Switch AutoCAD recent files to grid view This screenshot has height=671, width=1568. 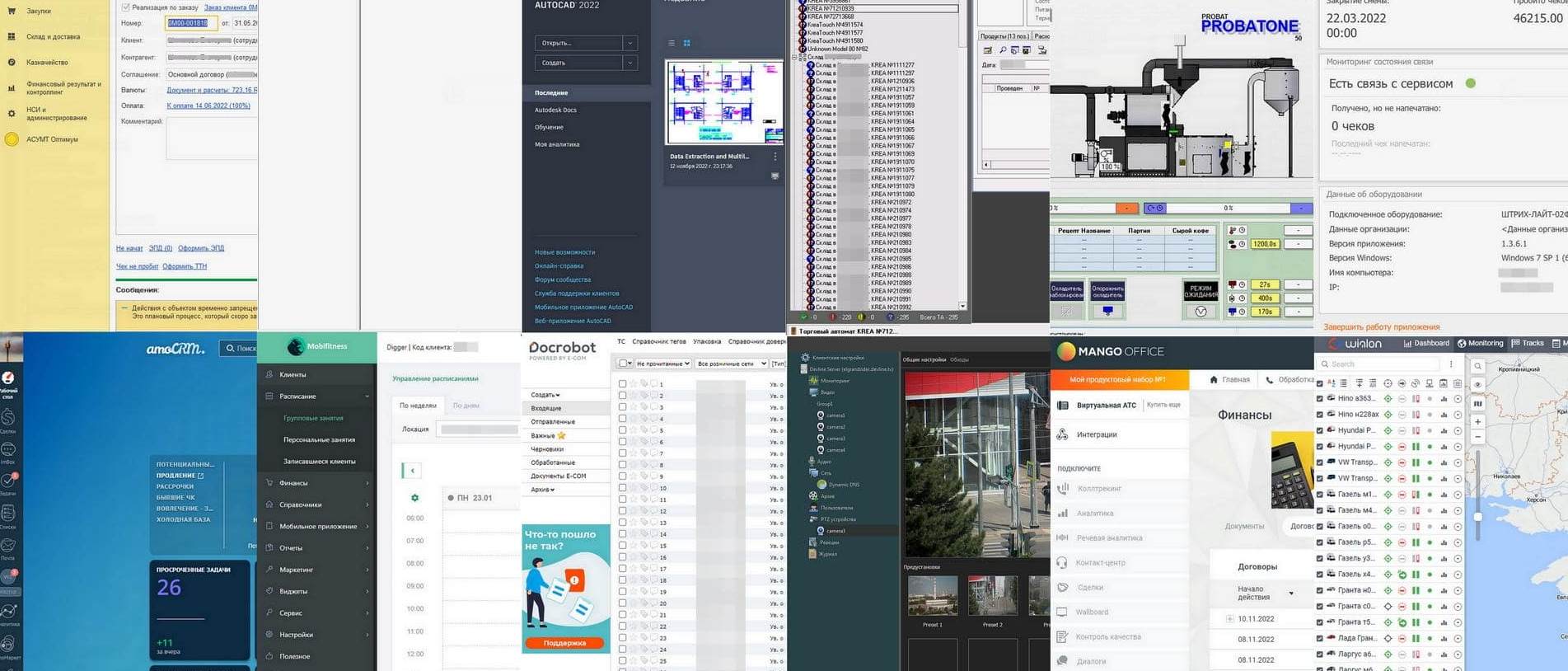686,43
